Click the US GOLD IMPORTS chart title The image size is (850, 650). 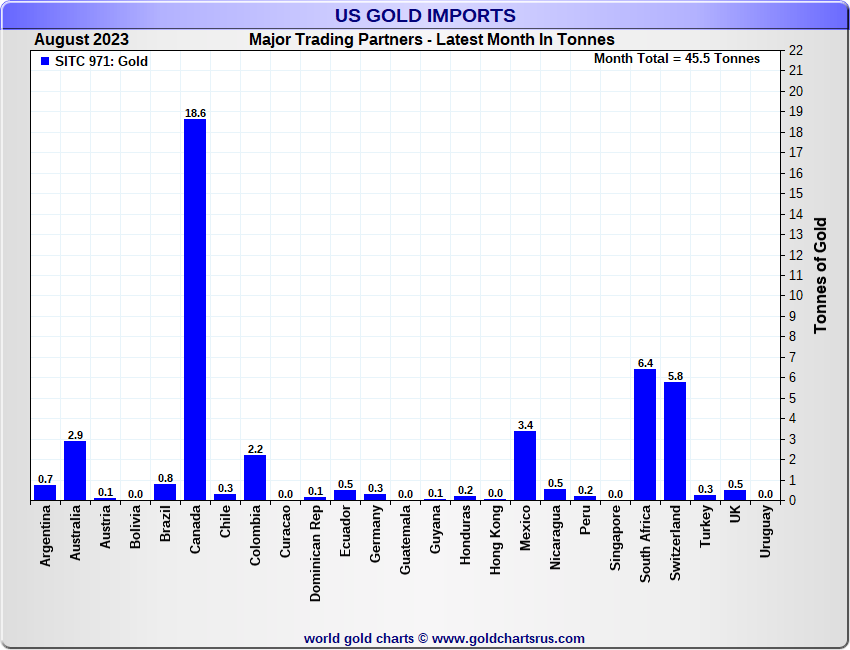425,15
